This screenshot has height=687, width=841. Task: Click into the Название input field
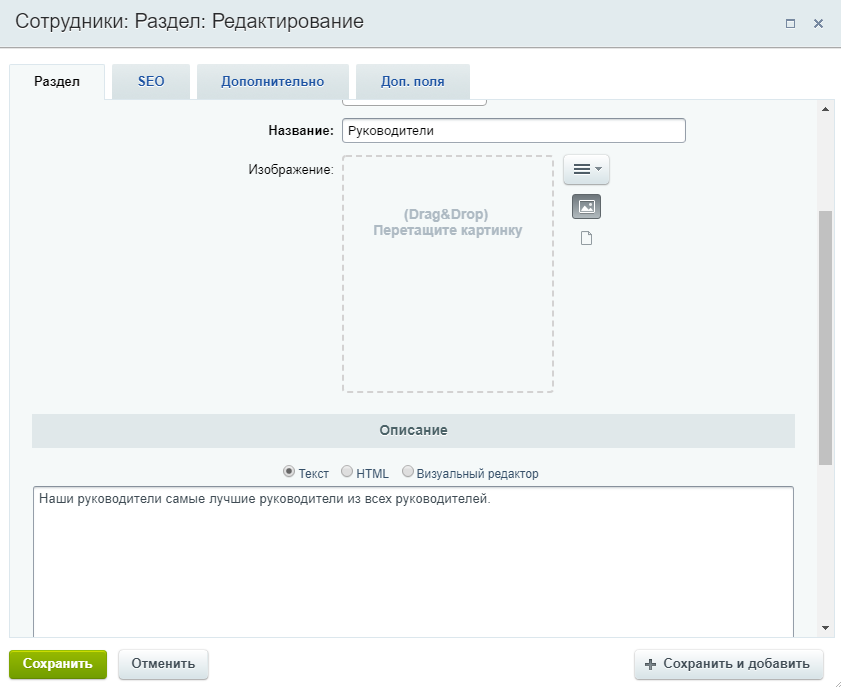tap(514, 131)
